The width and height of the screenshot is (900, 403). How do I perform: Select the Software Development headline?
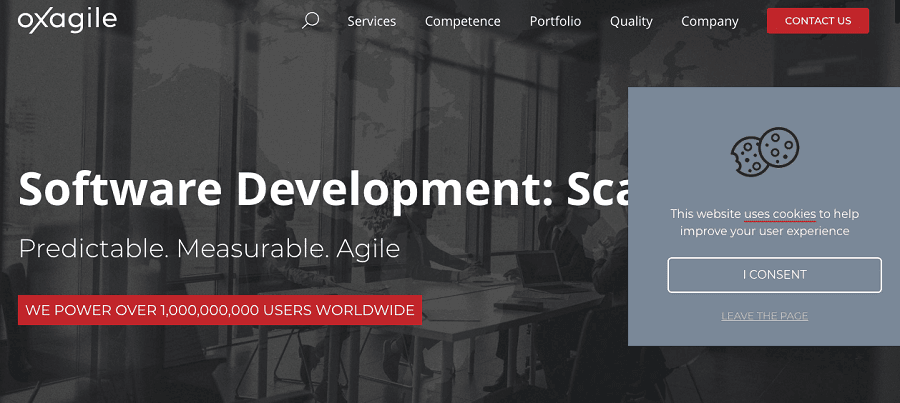point(324,190)
